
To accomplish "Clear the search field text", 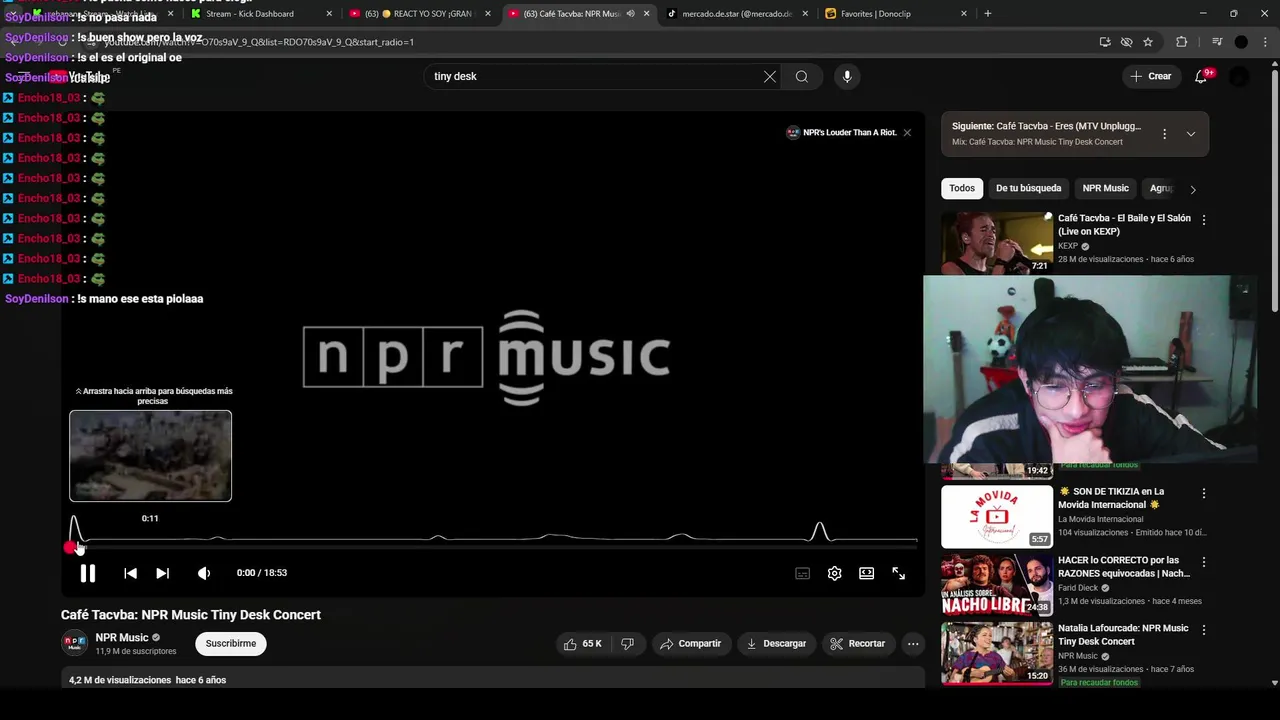I will coord(770,76).
